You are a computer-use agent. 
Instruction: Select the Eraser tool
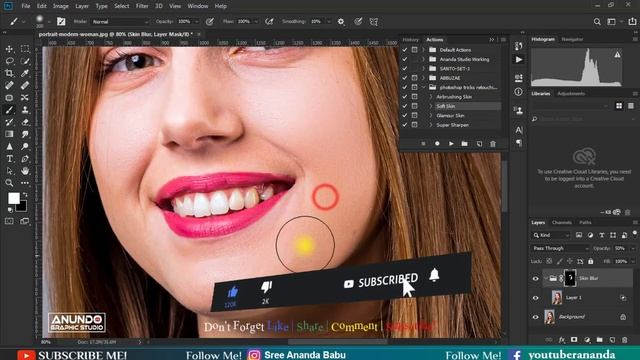(x=25, y=122)
